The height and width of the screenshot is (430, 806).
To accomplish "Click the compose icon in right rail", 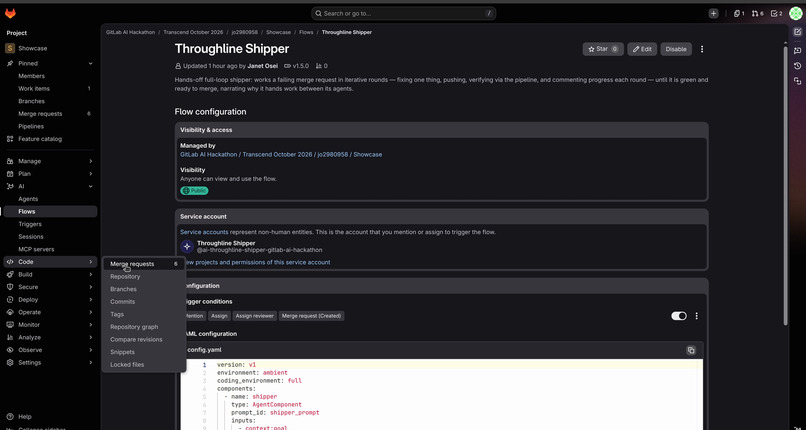I will (x=797, y=32).
